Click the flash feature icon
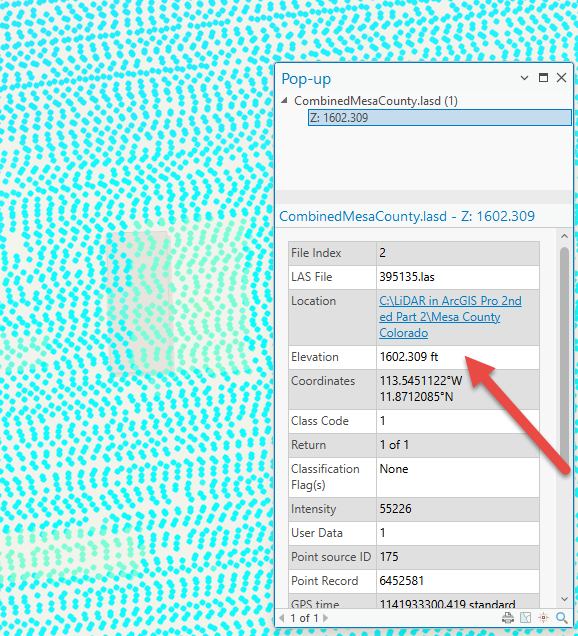Screen dimensions: 578x636 [544, 618]
